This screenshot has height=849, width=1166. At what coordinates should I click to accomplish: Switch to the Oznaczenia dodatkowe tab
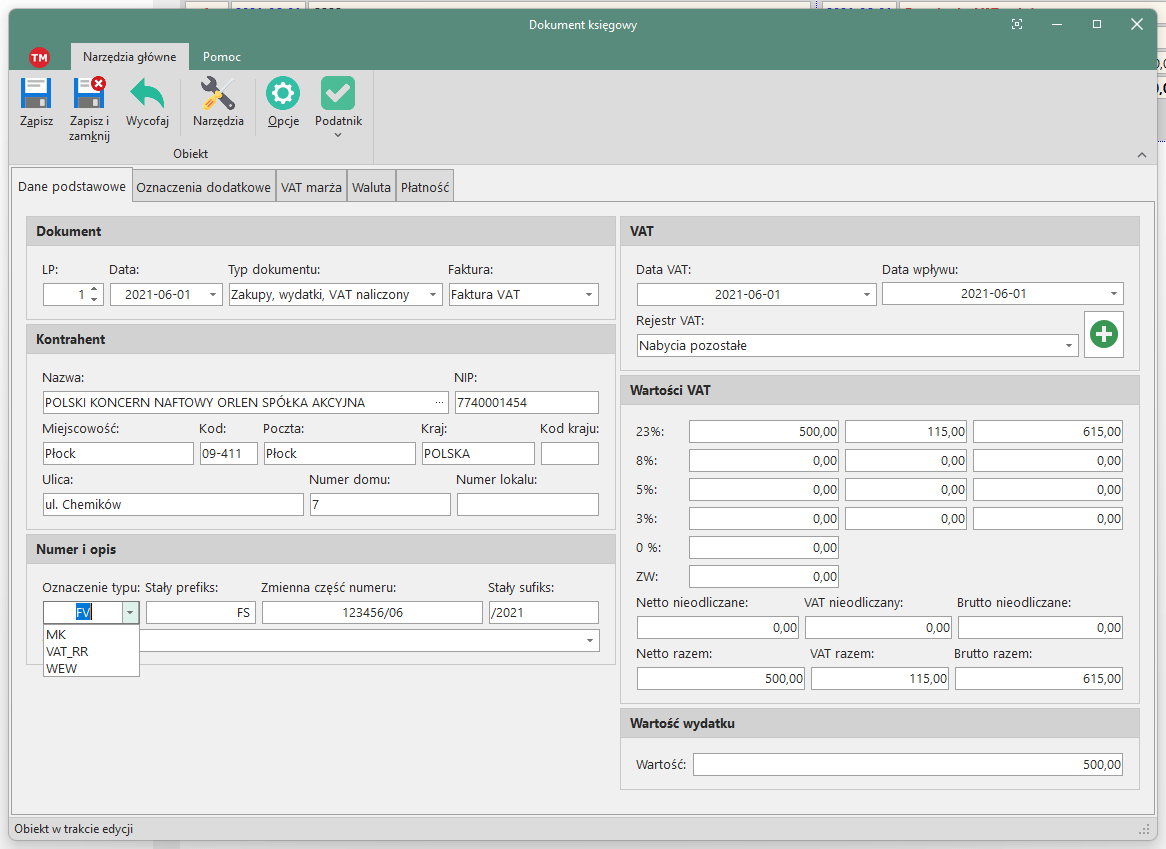pyautogui.click(x=204, y=187)
